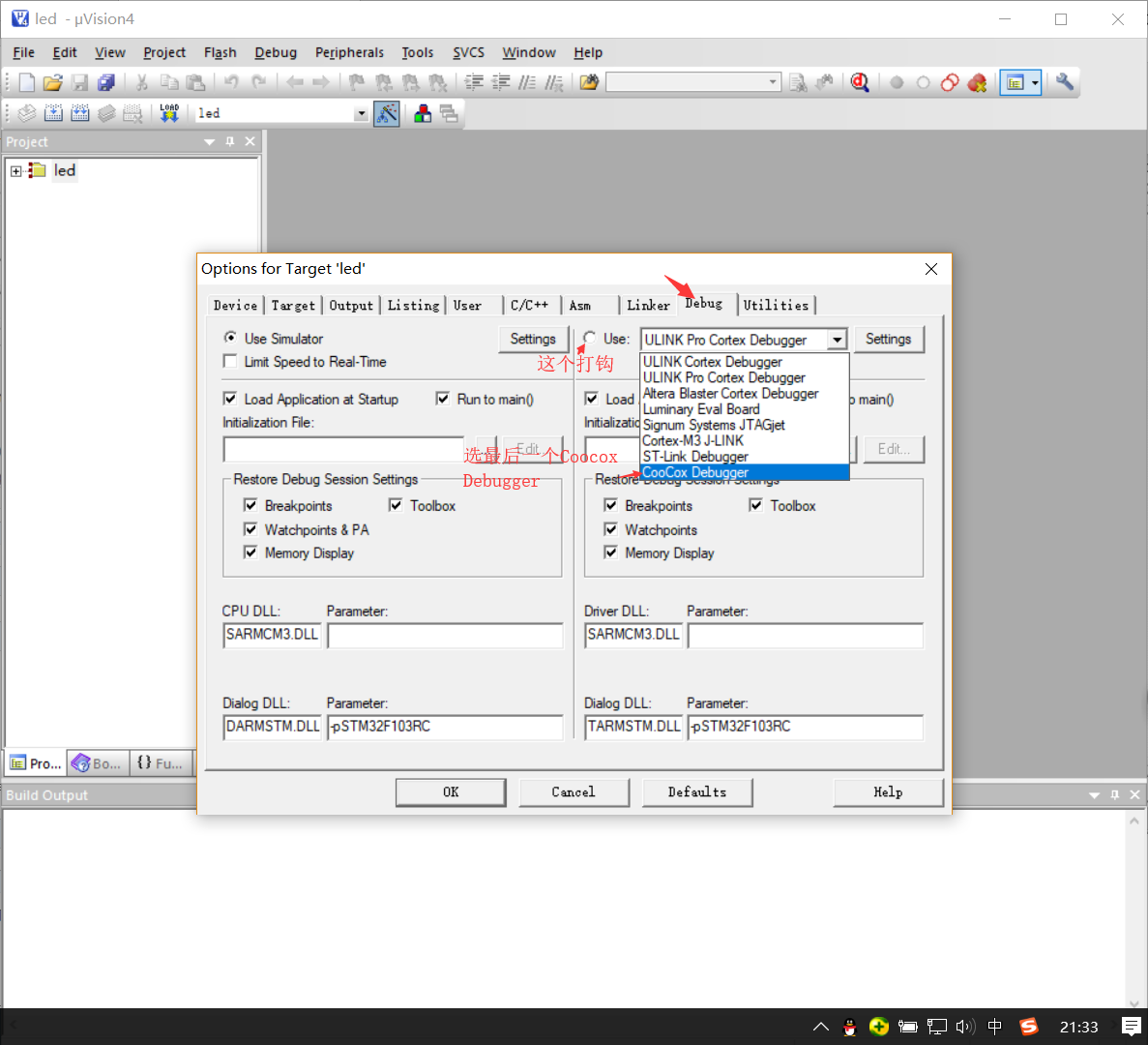1148x1045 pixels.
Task: Choose ULINK Cortex Debugger from the list
Action: (x=744, y=362)
